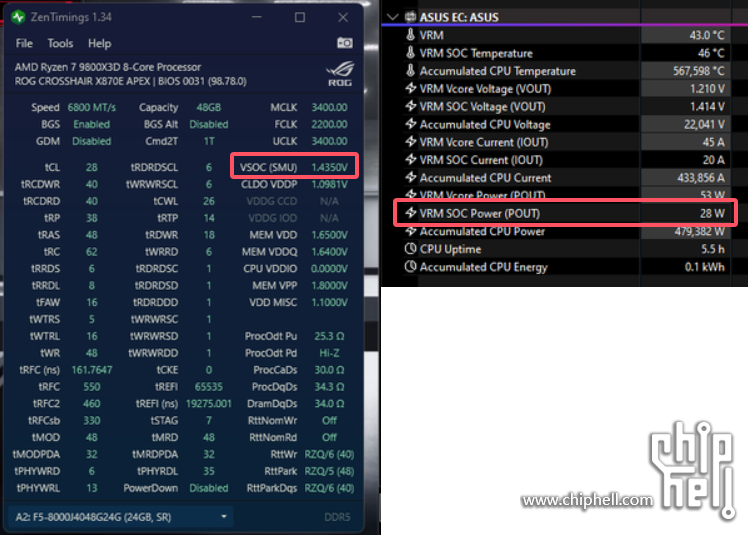Click the PowerDown Disabled value
The image size is (749, 535).
(209, 488)
